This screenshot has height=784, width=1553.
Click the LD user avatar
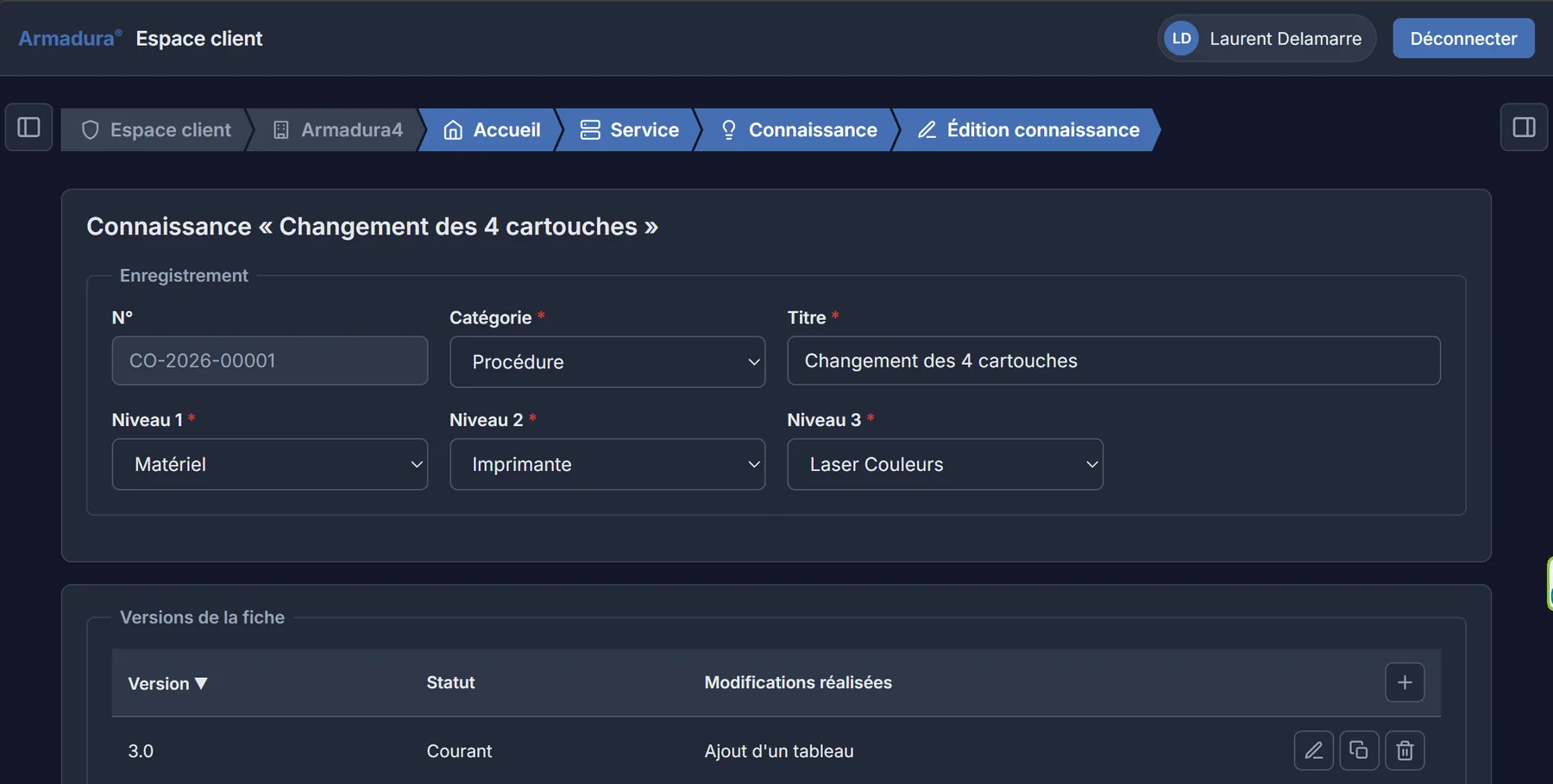(1181, 38)
